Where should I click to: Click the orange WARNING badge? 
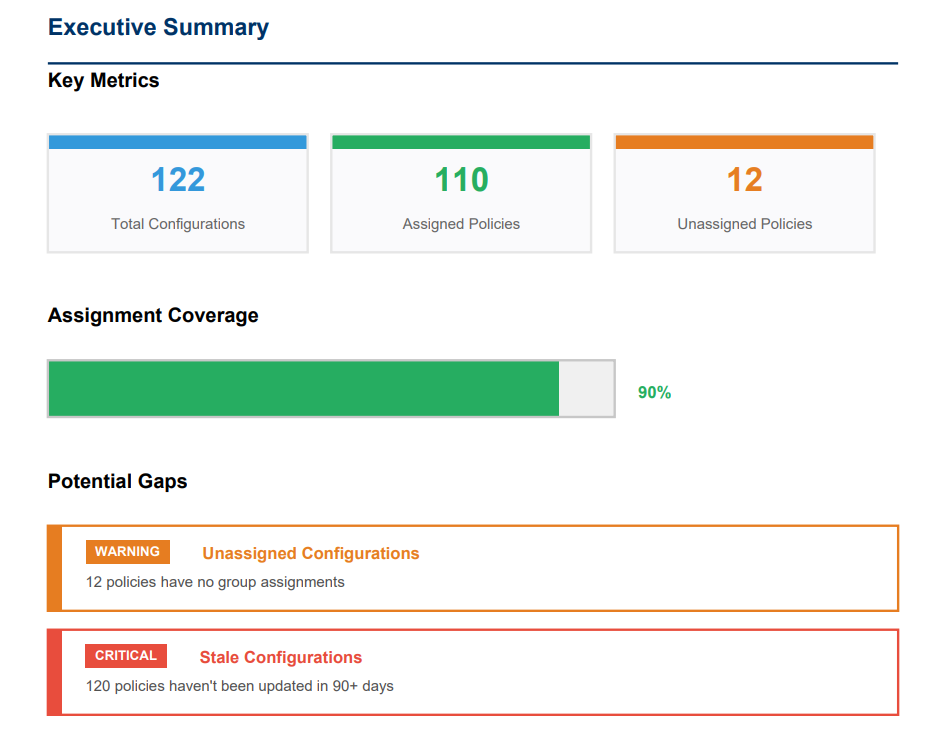pos(127,552)
